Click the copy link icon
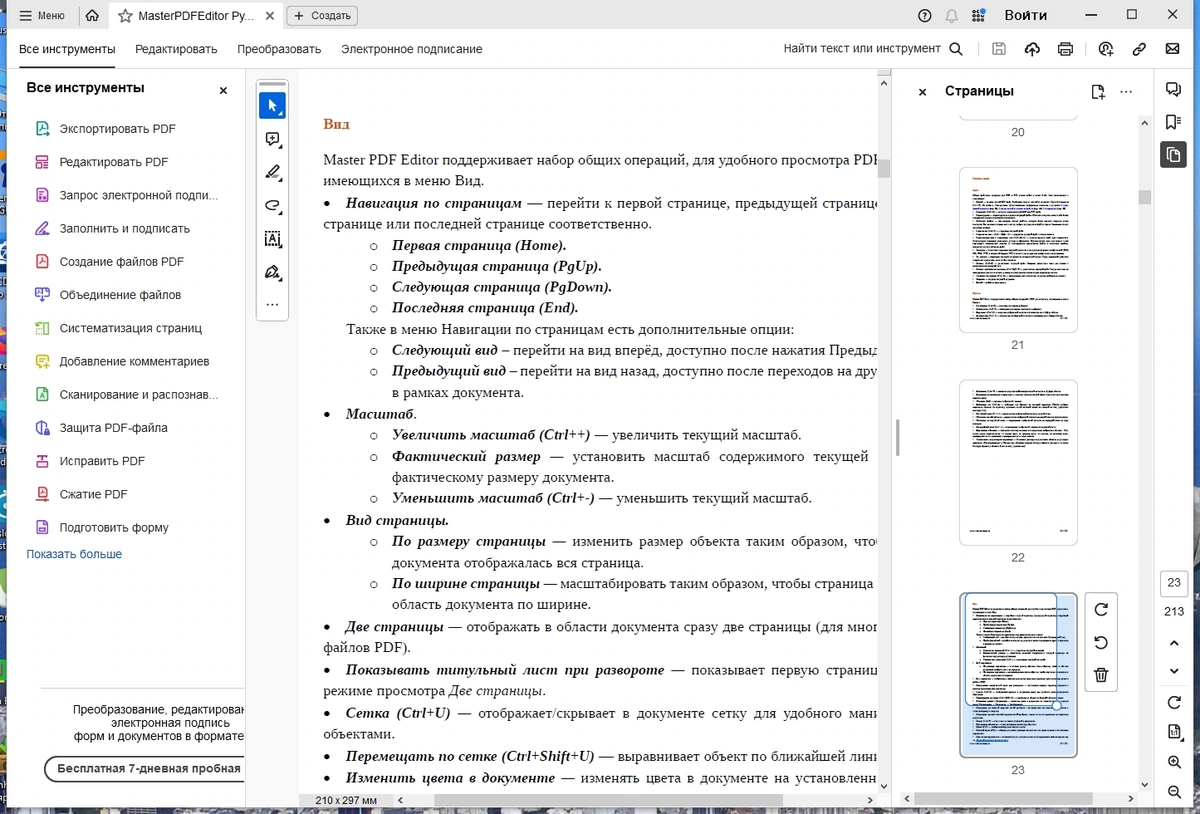The image size is (1200, 814). pos(1139,49)
